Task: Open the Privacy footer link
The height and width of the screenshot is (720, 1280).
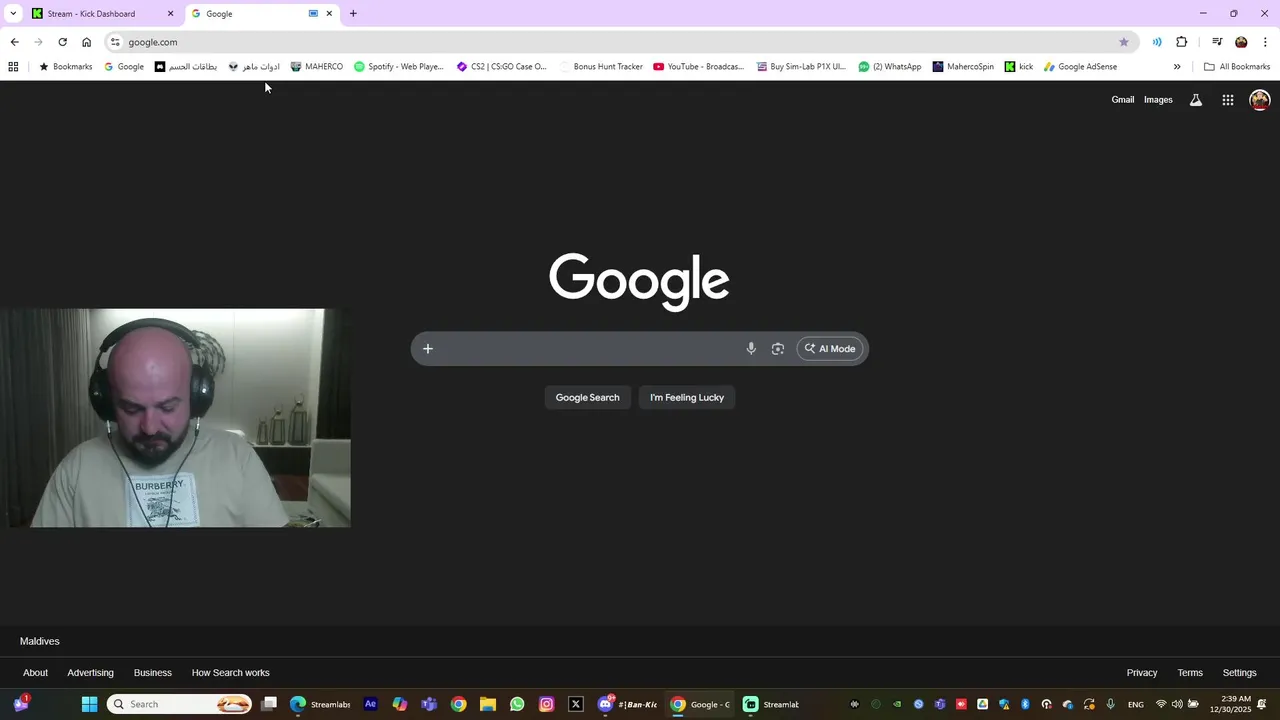Action: [x=1142, y=673]
